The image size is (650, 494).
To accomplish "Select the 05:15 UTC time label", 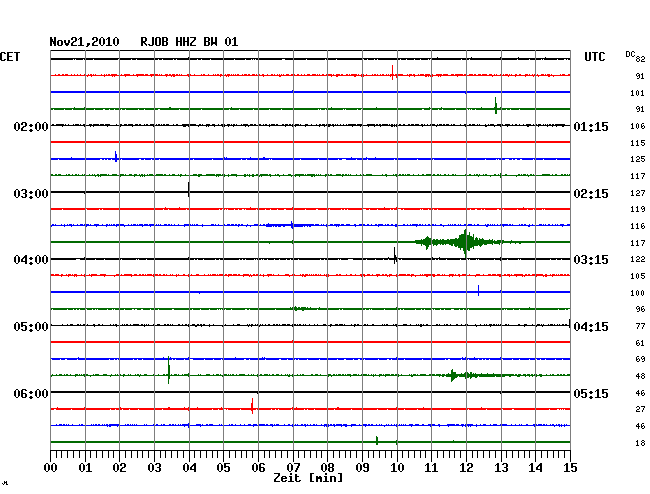I will [591, 393].
